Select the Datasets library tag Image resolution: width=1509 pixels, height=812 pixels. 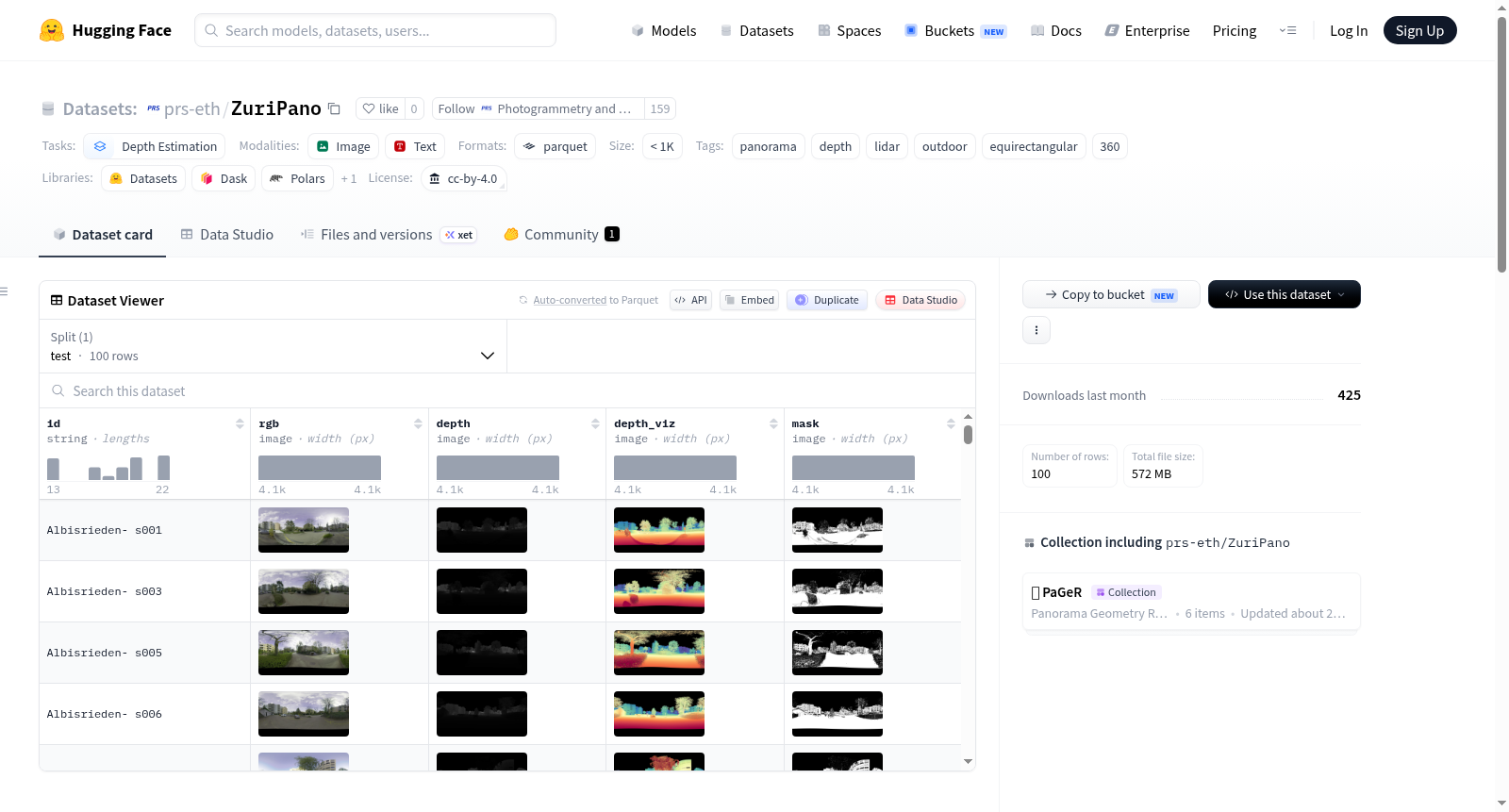[143, 178]
